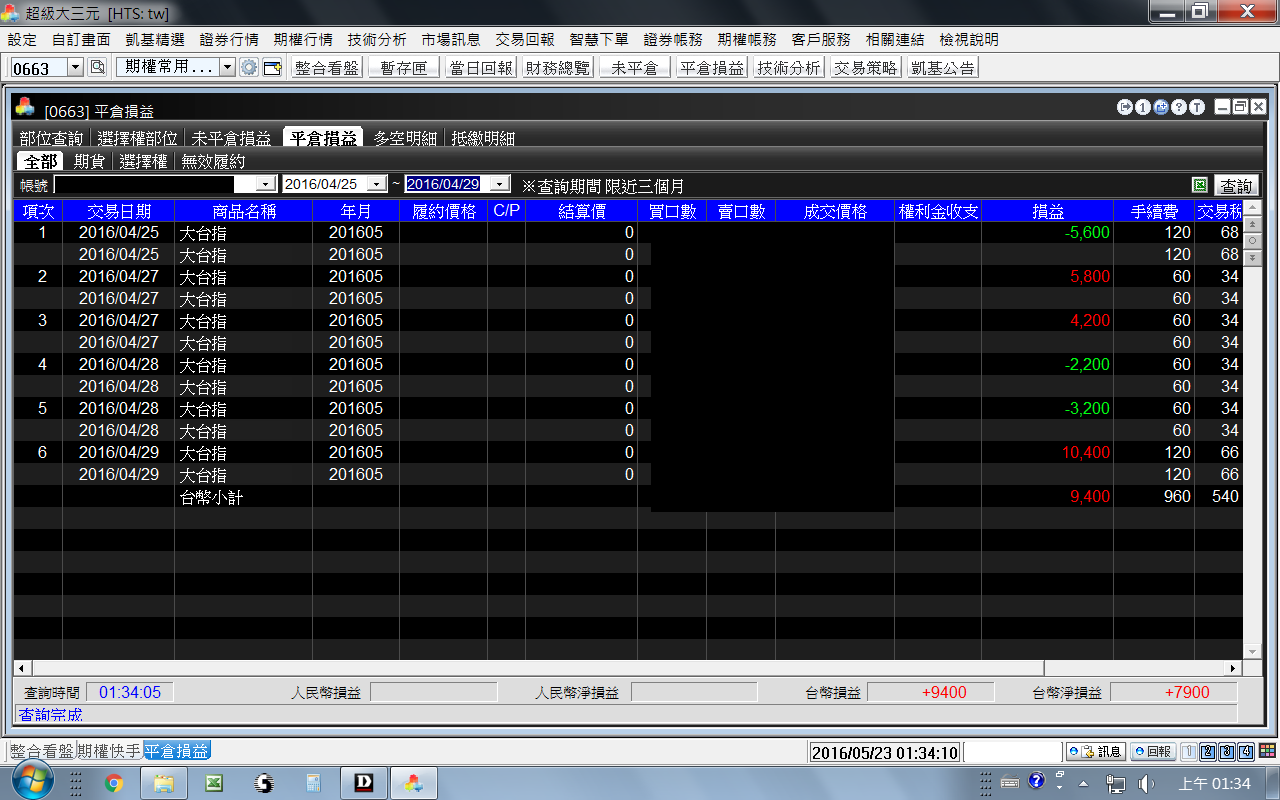Viewport: 1280px width, 800px height.
Task: Click the blue circle icon in the title bar
Action: 1161,107
